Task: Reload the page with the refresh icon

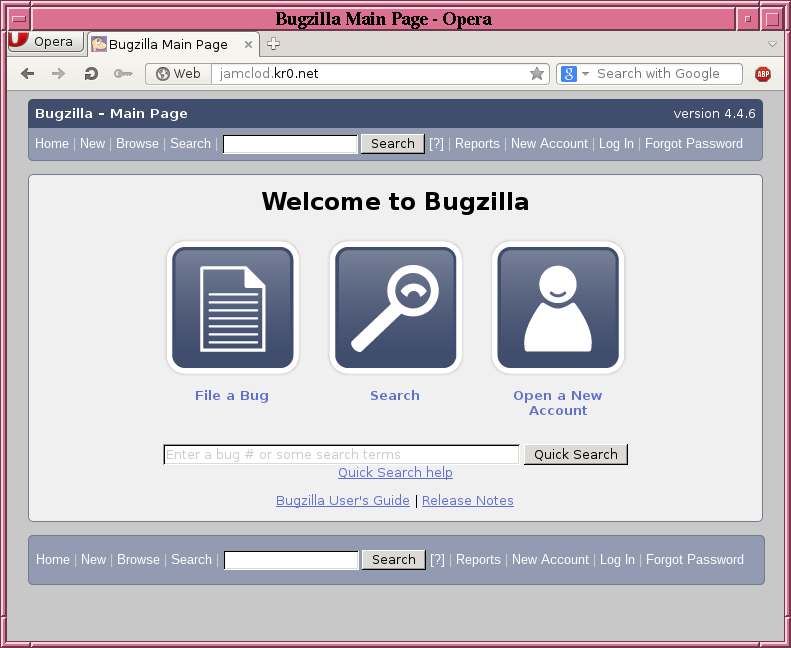Action: (91, 74)
